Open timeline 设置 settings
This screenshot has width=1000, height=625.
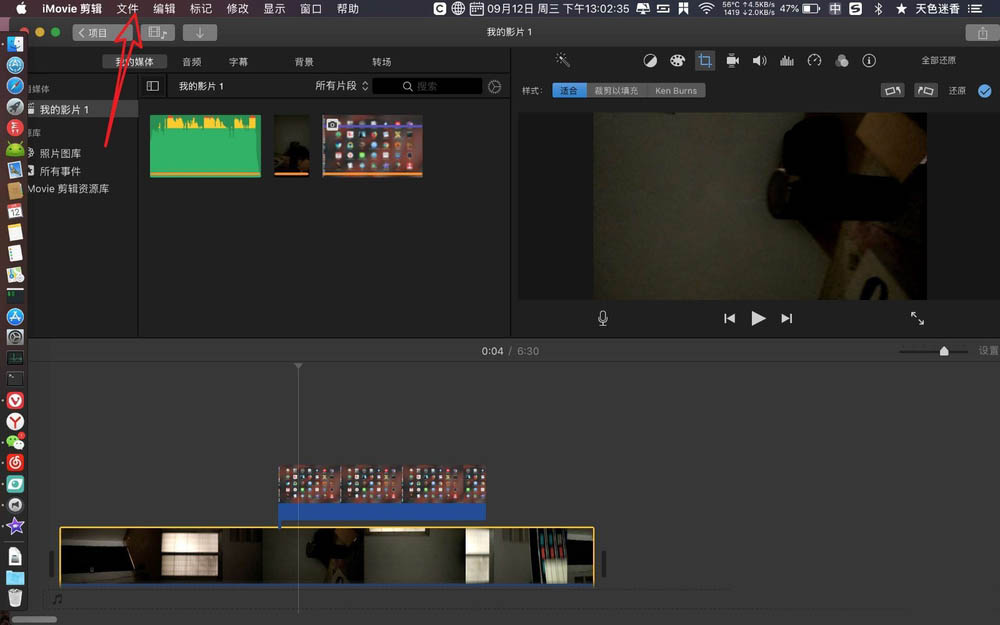tap(989, 351)
